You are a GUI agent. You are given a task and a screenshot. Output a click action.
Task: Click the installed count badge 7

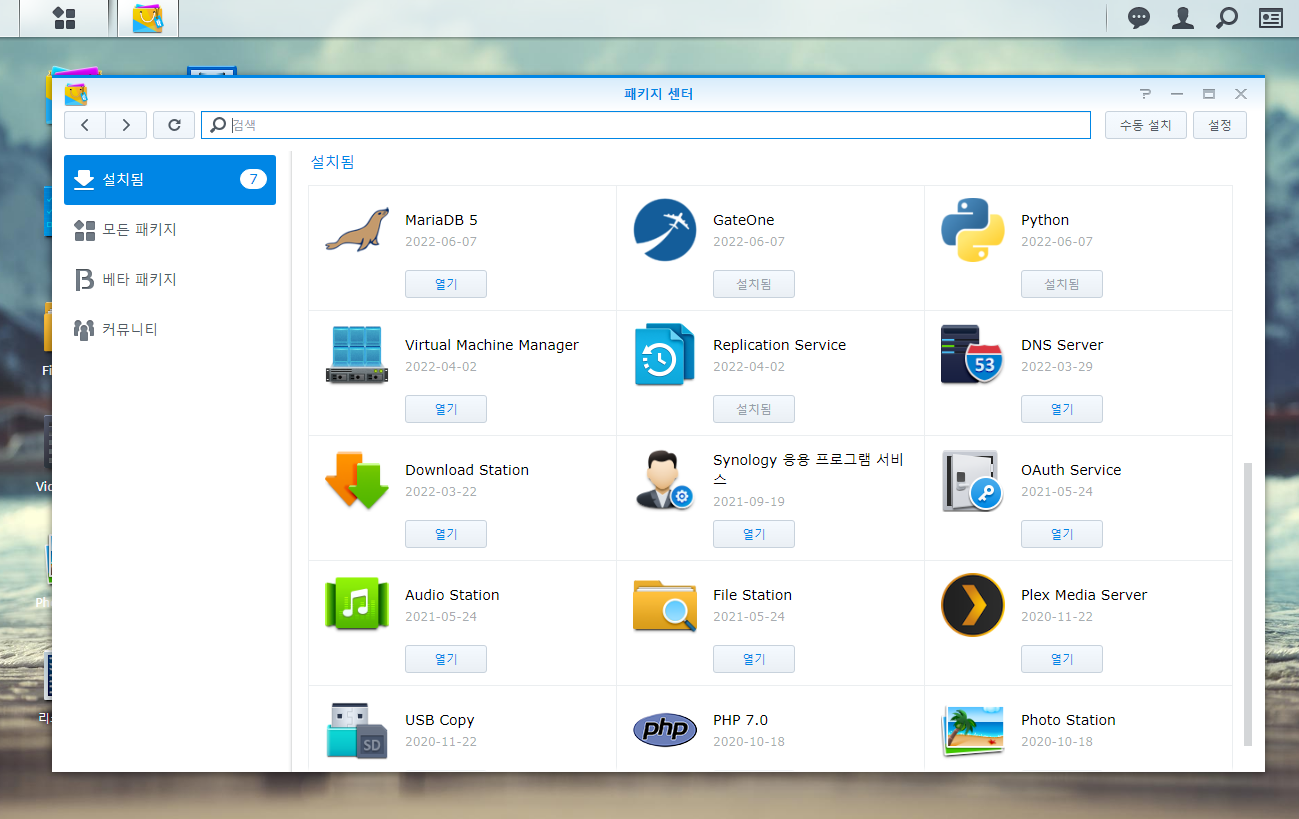pyautogui.click(x=253, y=180)
